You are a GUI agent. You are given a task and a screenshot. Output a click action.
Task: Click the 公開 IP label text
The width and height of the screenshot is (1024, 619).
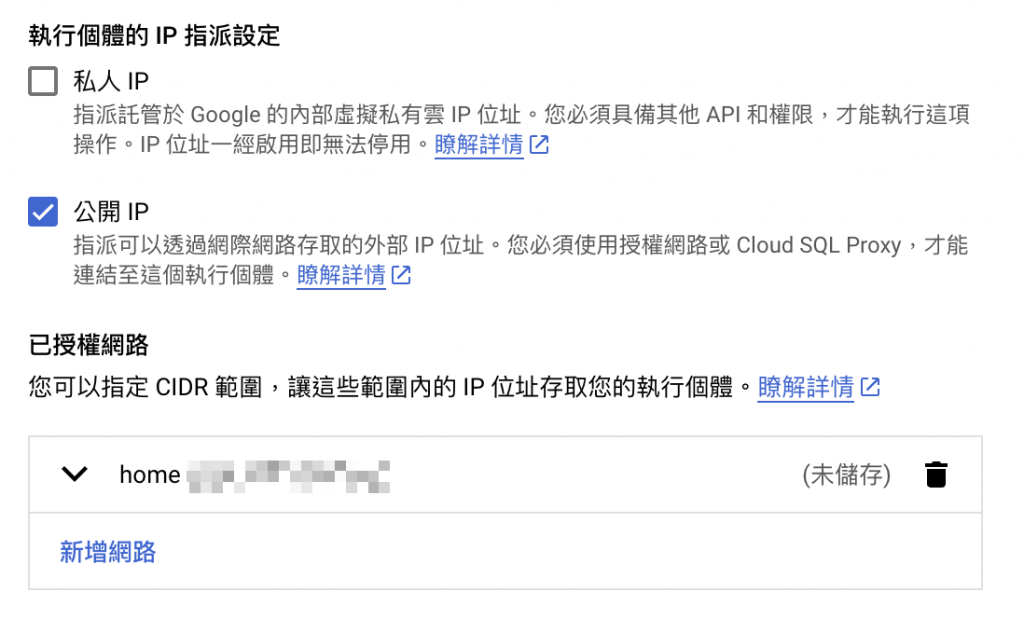pos(112,212)
